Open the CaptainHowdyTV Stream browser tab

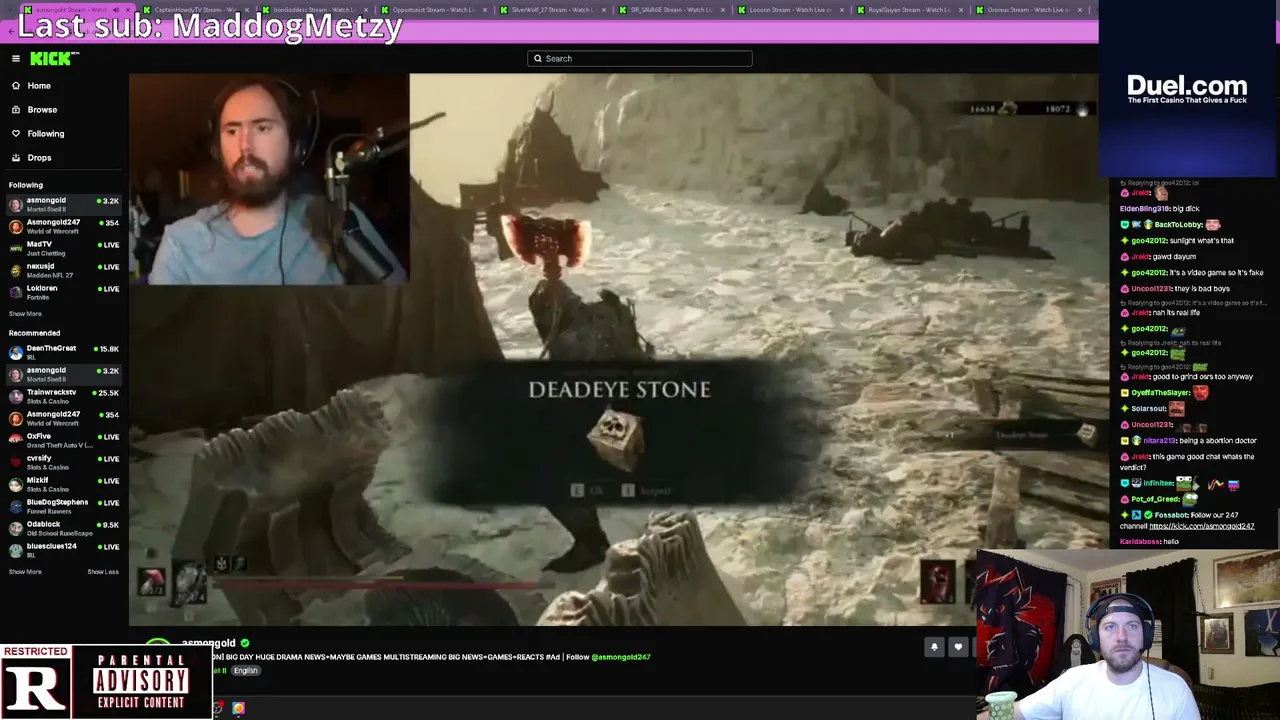pyautogui.click(x=197, y=10)
